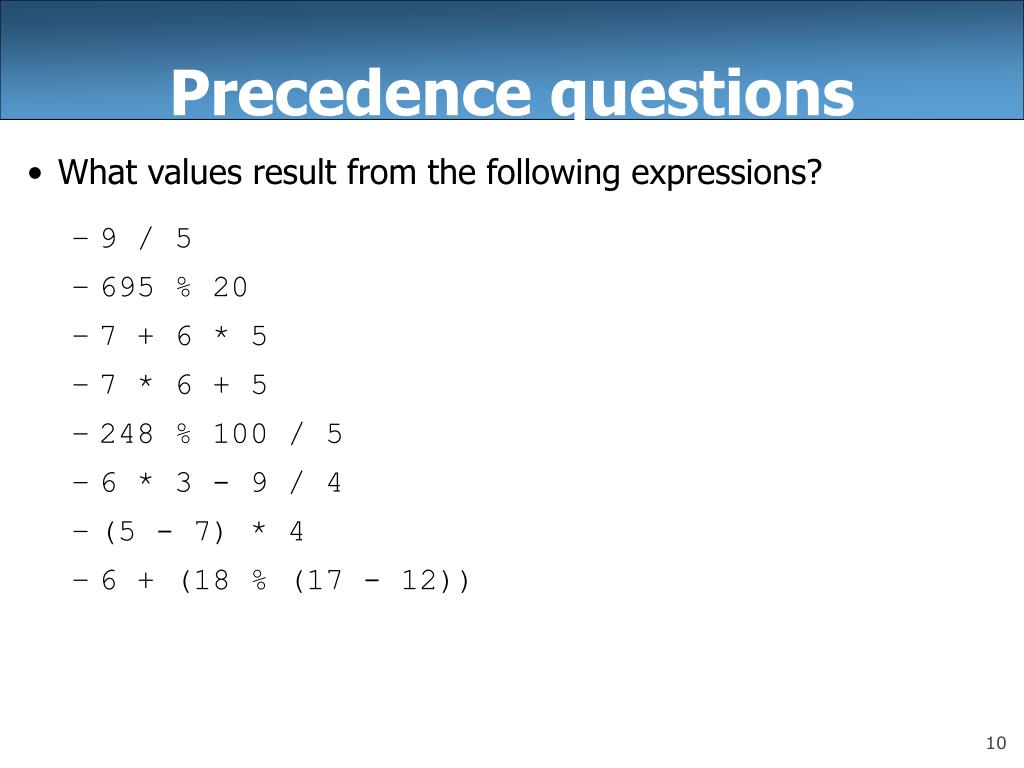Click the number 248 in the fifth expression
The width and height of the screenshot is (1024, 768).
127,434
